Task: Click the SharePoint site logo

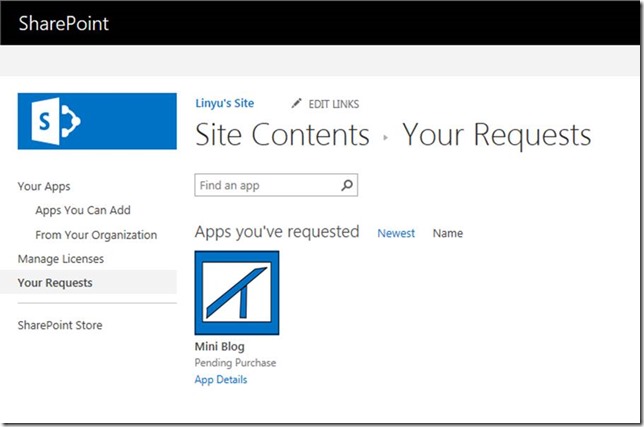Action: pos(97,121)
